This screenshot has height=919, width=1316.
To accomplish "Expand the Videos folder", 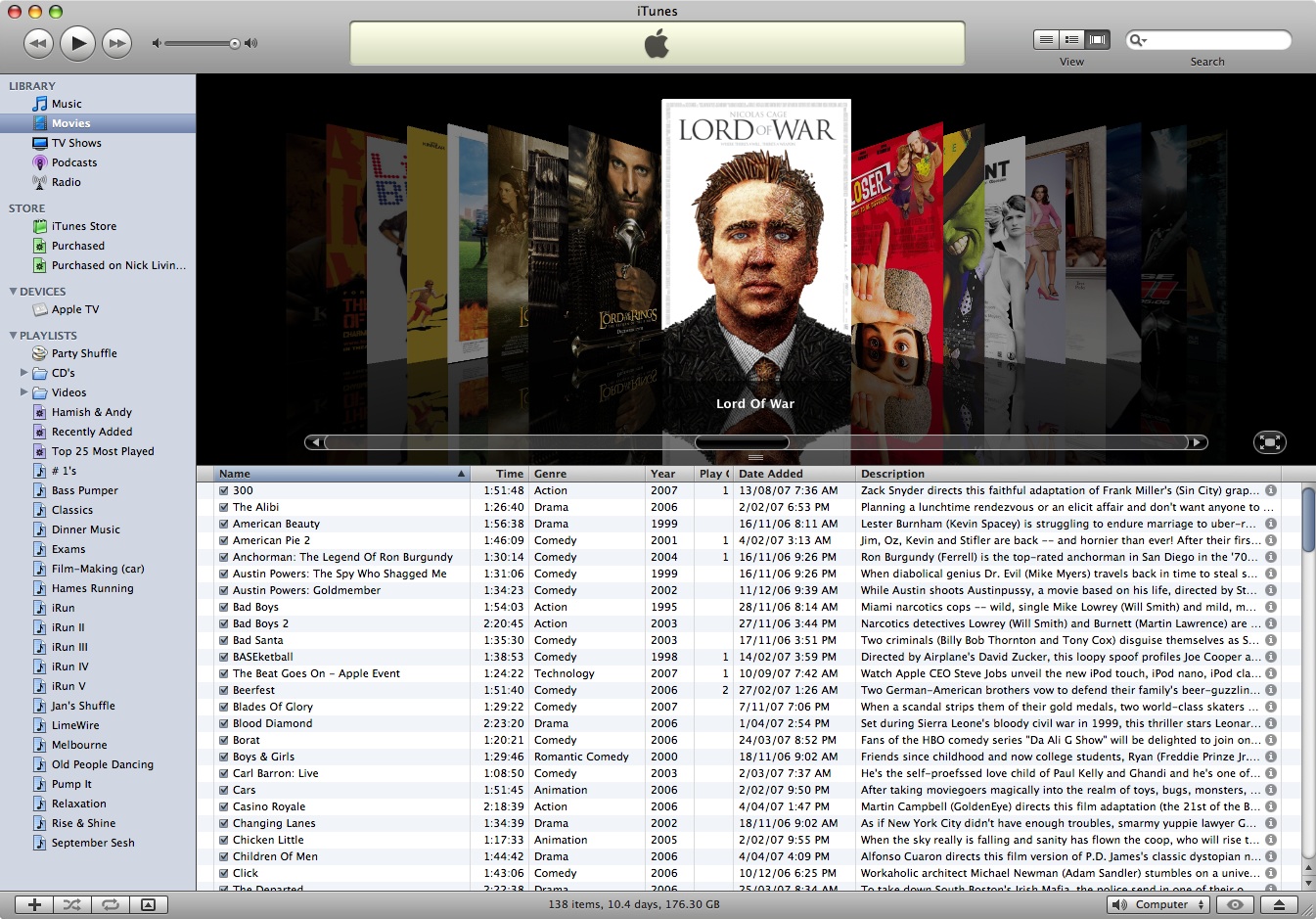I will tap(23, 392).
